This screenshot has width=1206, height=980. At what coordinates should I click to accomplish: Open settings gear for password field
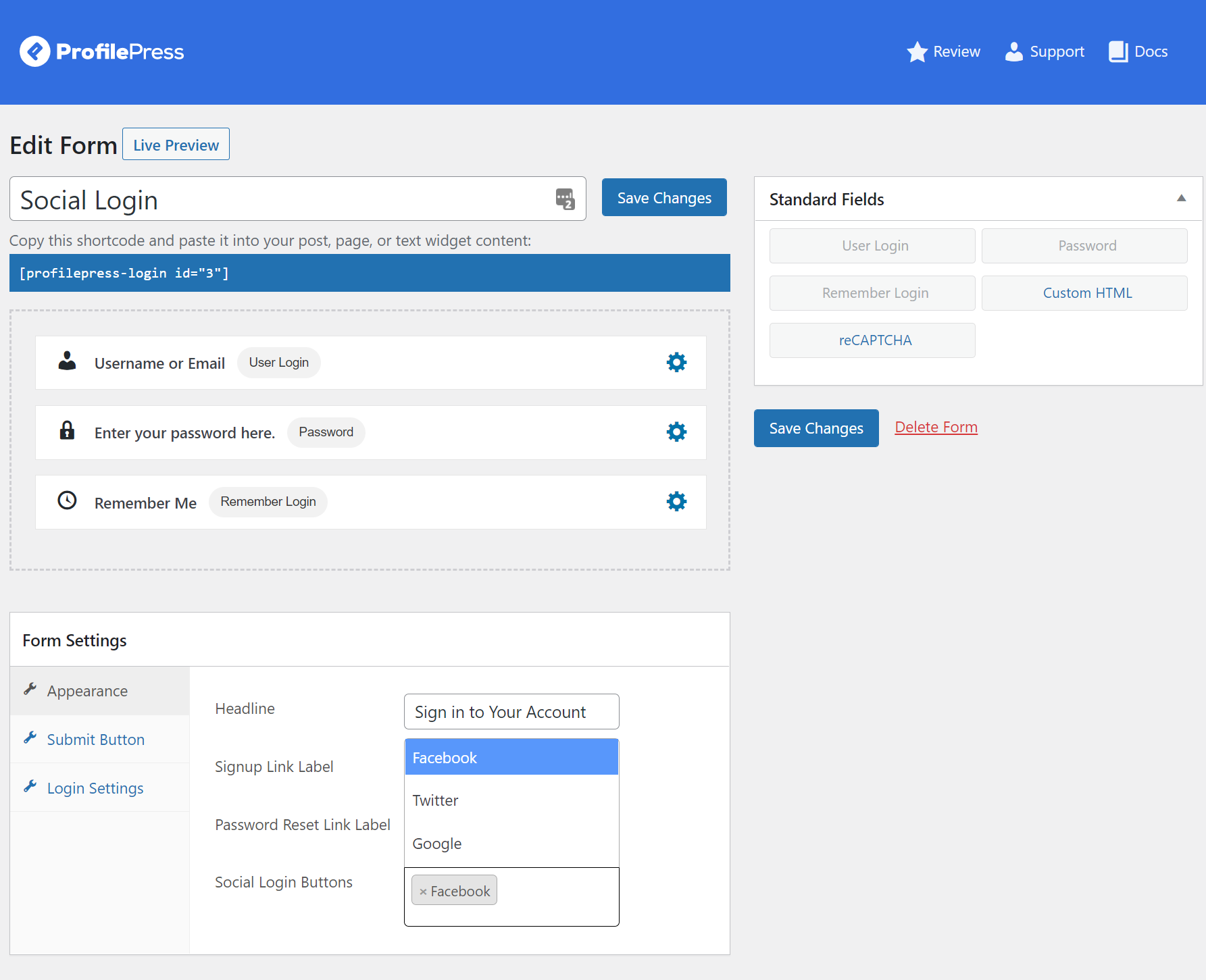pos(676,432)
